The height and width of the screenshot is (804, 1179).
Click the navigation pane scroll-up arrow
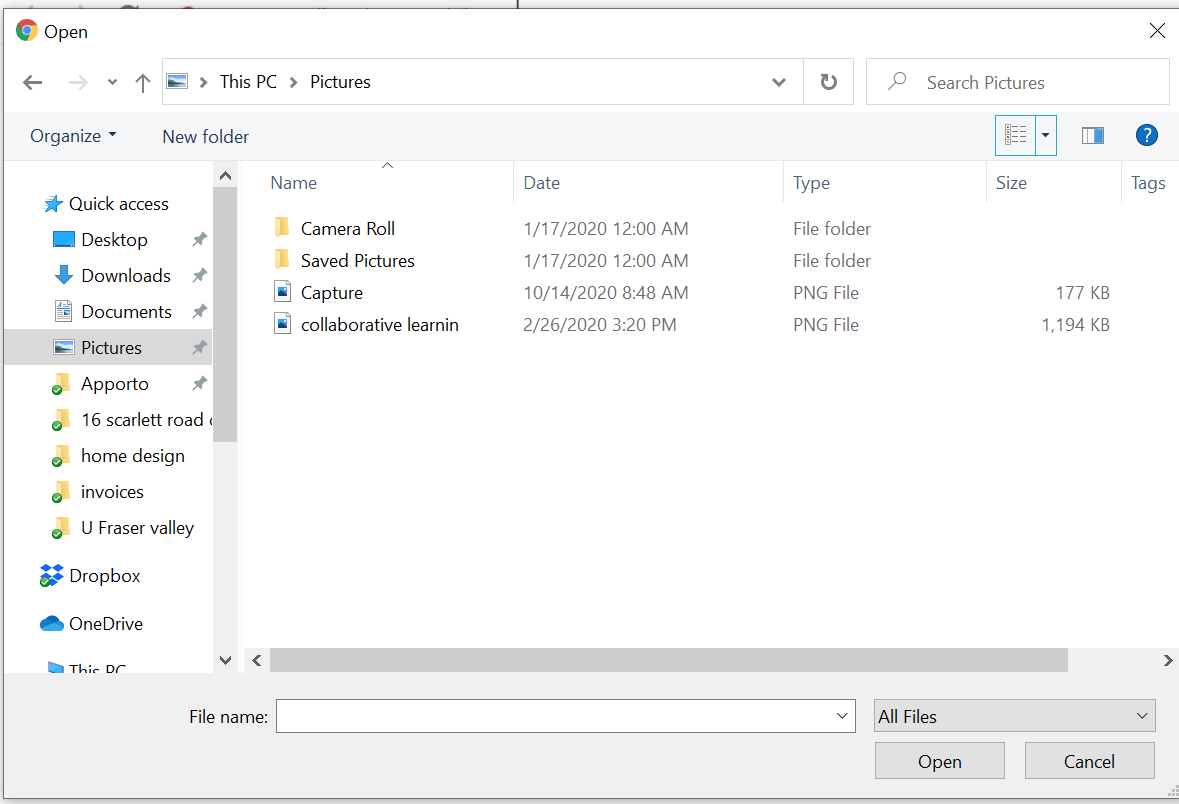tap(225, 176)
